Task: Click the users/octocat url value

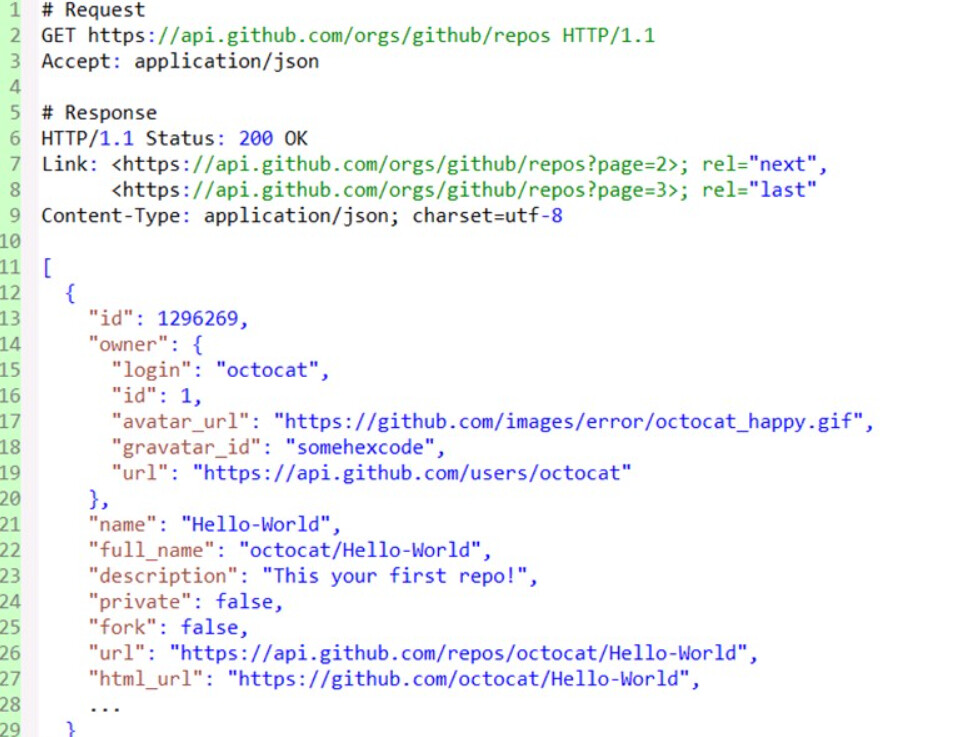Action: pos(412,473)
